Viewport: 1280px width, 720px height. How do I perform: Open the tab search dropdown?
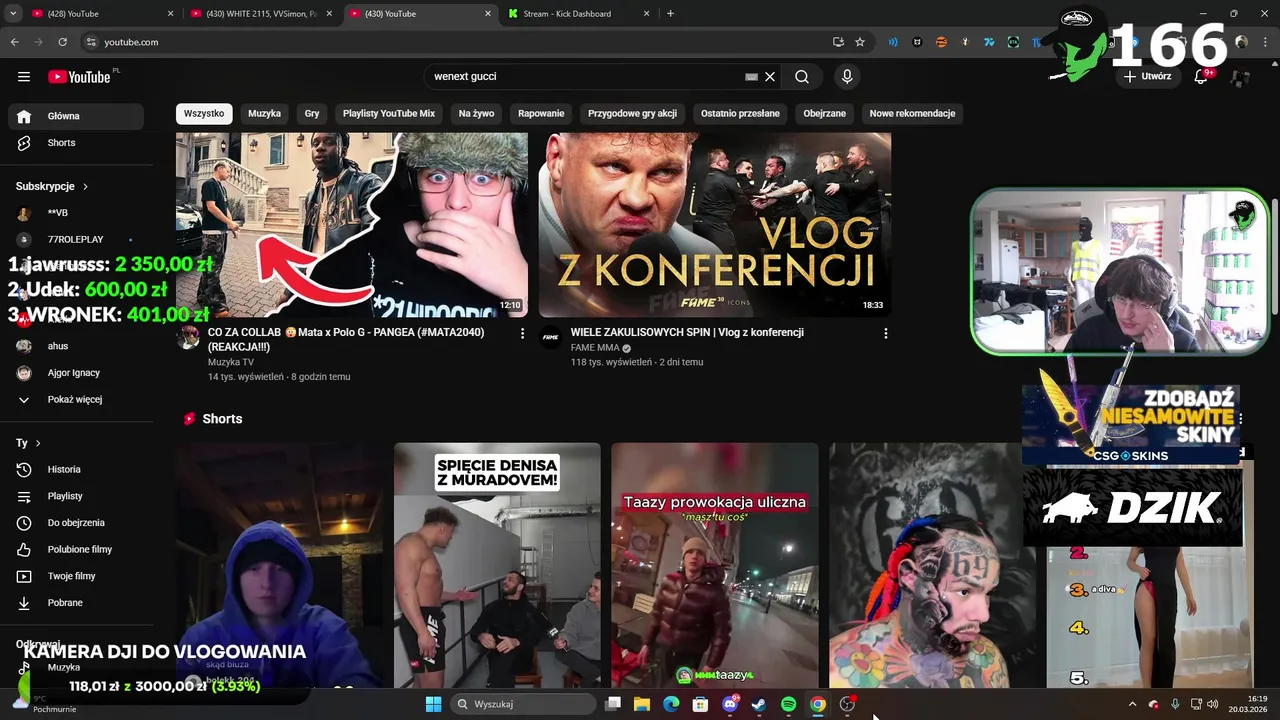coord(13,14)
